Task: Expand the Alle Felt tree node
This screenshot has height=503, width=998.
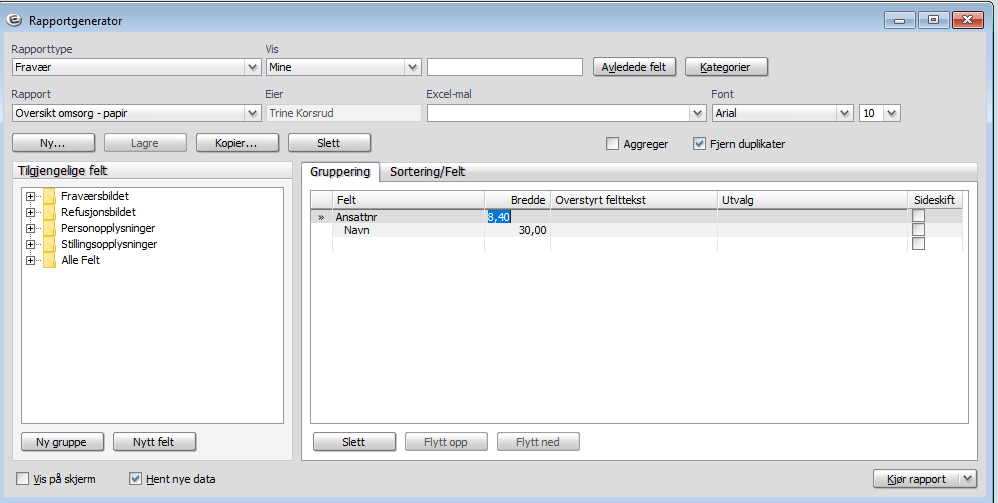Action: coord(30,260)
